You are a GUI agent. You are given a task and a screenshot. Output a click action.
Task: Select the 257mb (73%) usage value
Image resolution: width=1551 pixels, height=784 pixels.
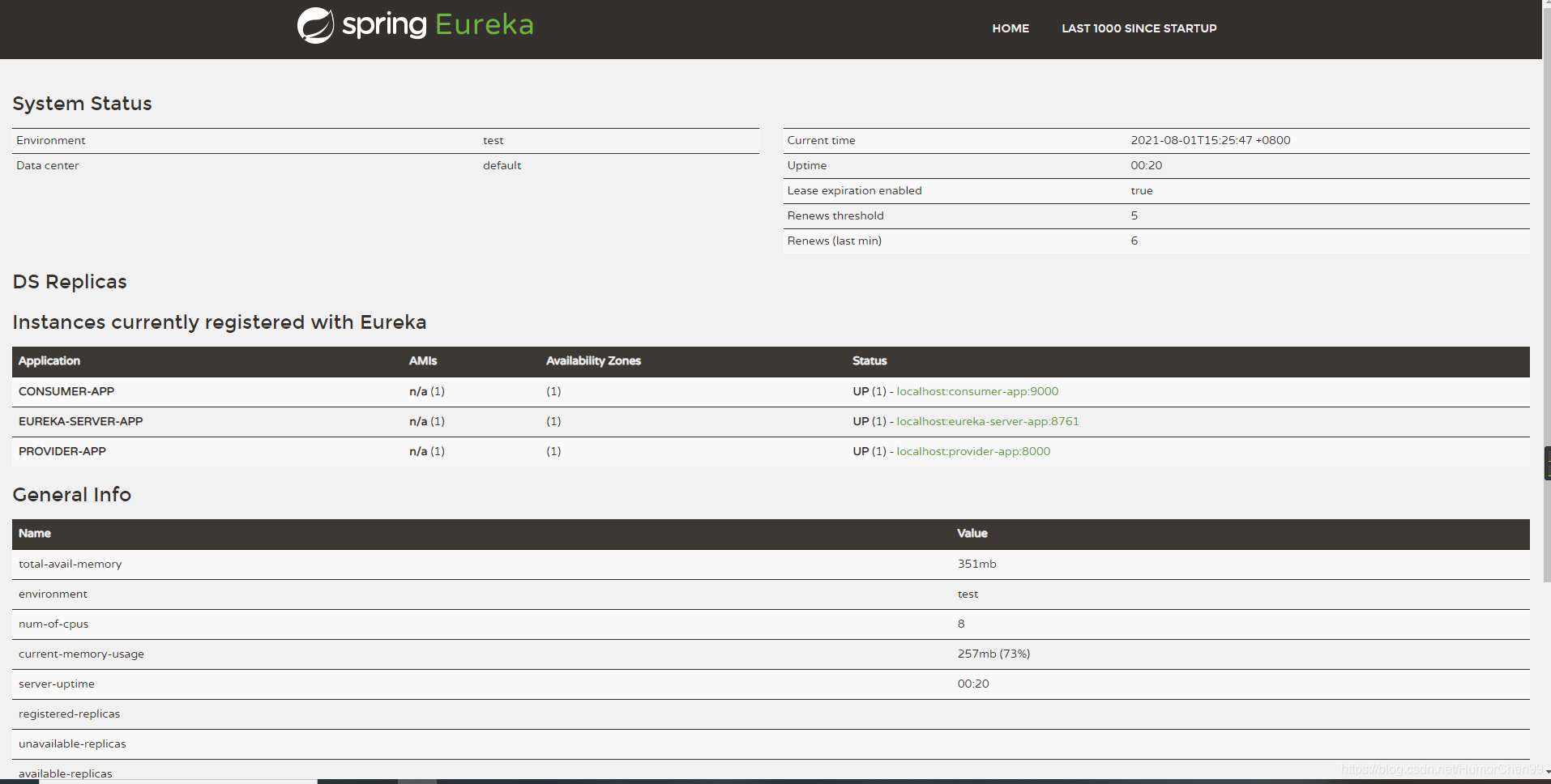(993, 654)
